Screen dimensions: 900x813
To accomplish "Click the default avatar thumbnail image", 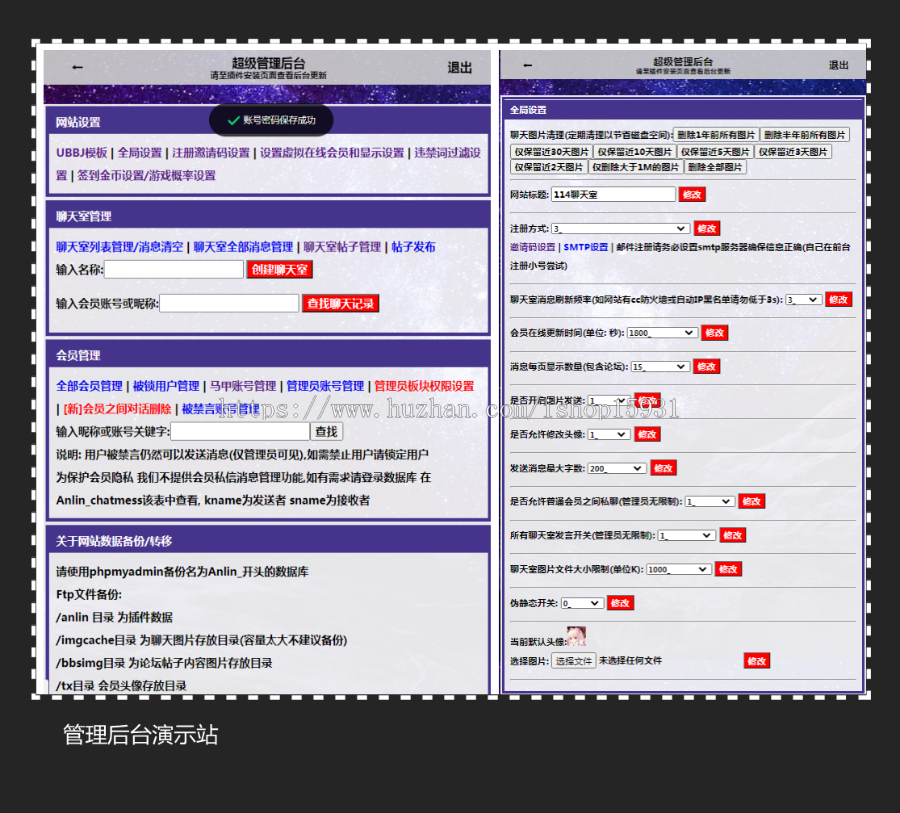I will [x=576, y=636].
